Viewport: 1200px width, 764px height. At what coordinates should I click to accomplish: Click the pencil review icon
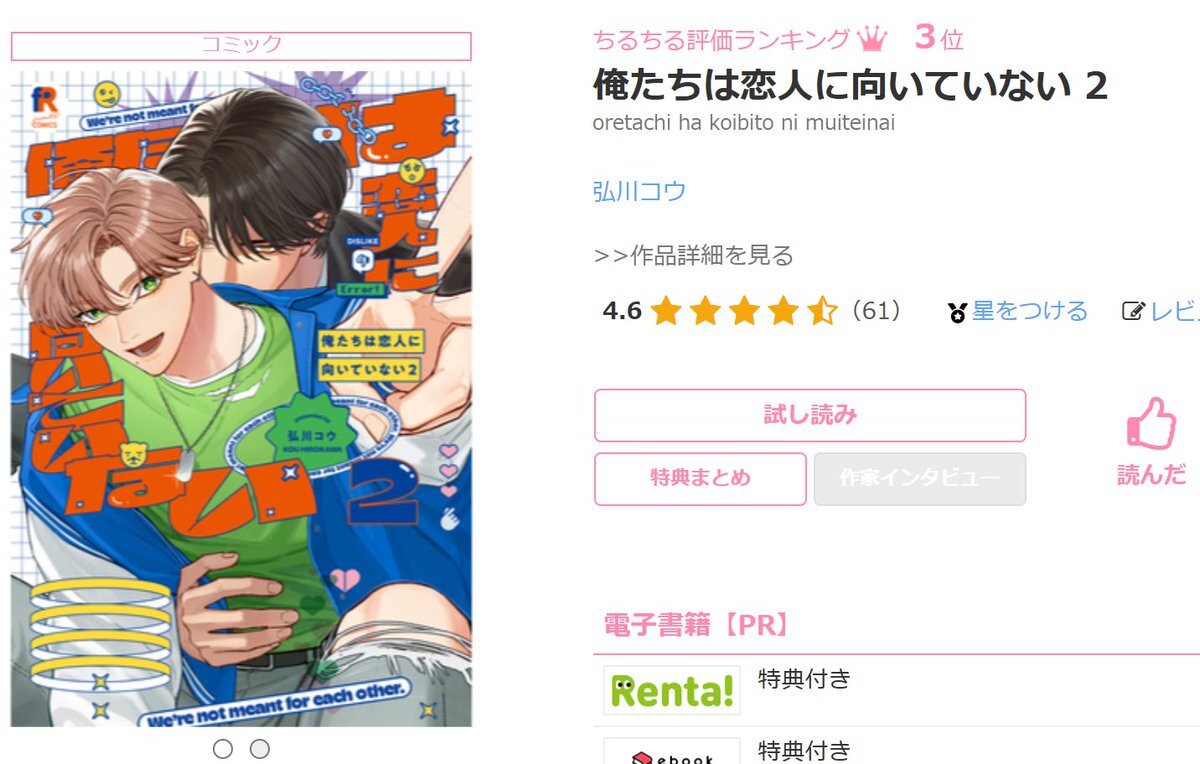(1133, 311)
